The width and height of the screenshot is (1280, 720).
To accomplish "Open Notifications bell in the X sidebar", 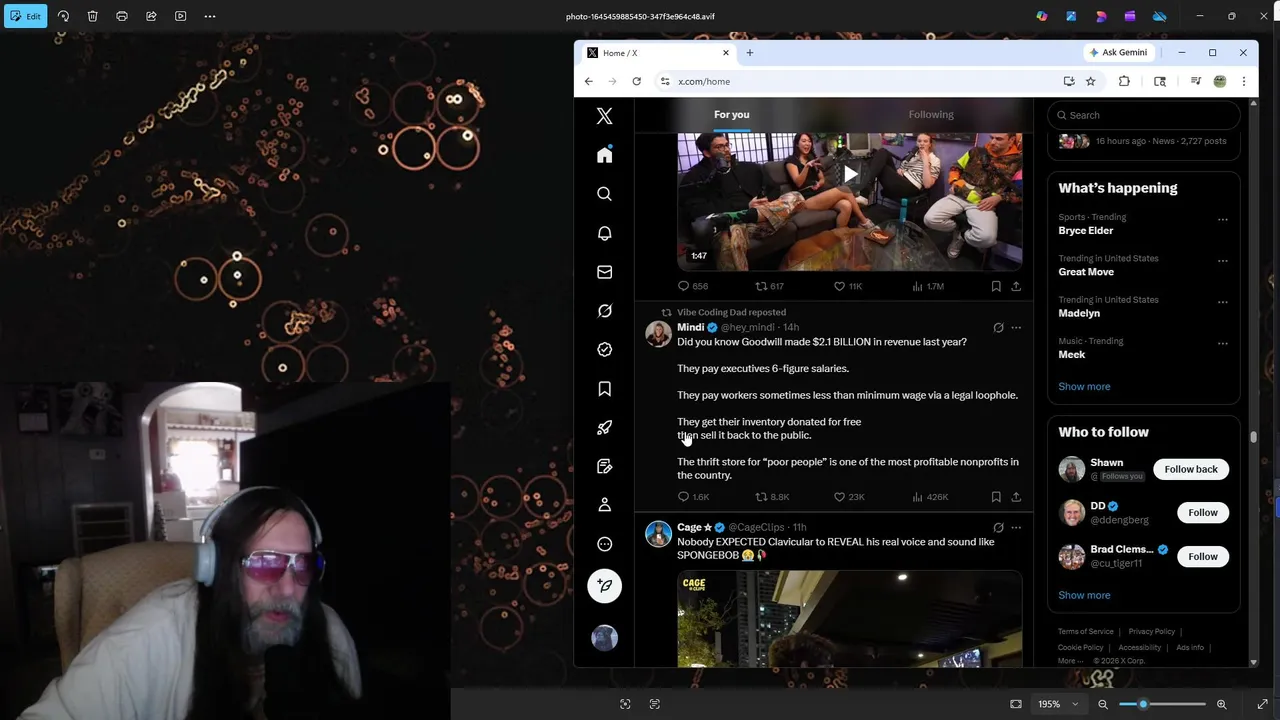I will pyautogui.click(x=604, y=233).
